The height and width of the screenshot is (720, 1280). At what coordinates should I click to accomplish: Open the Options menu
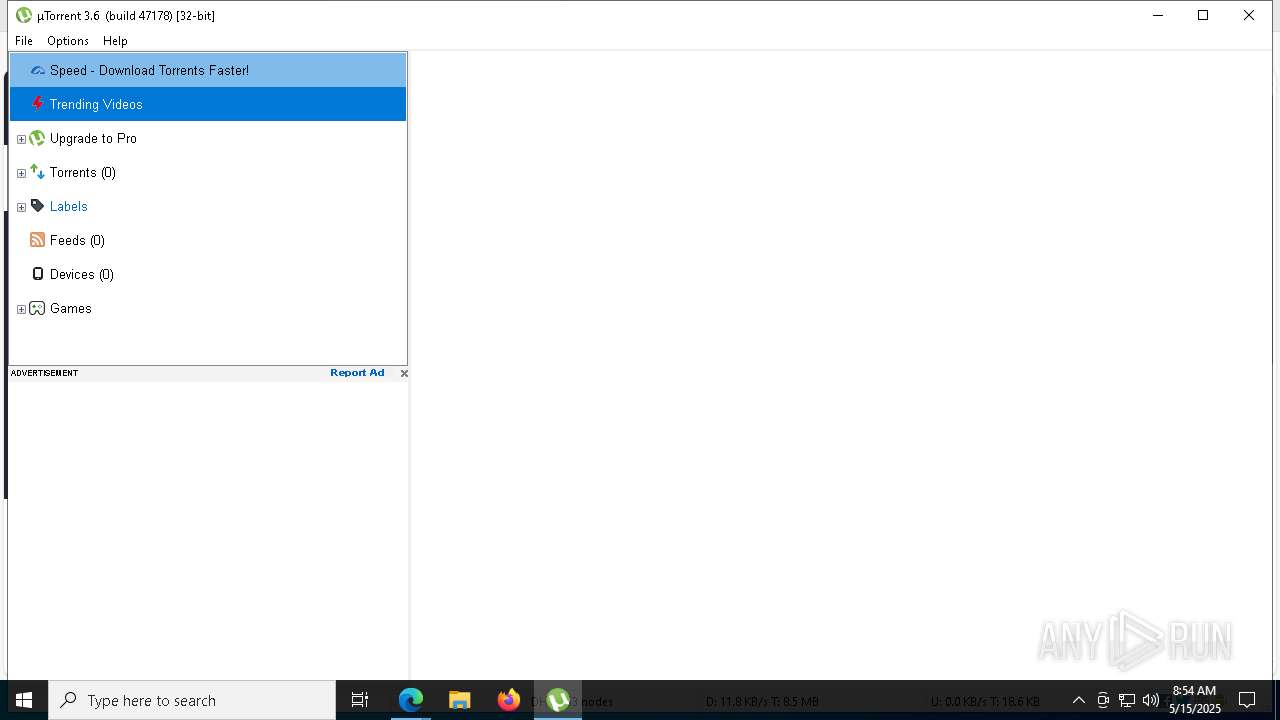pos(68,41)
